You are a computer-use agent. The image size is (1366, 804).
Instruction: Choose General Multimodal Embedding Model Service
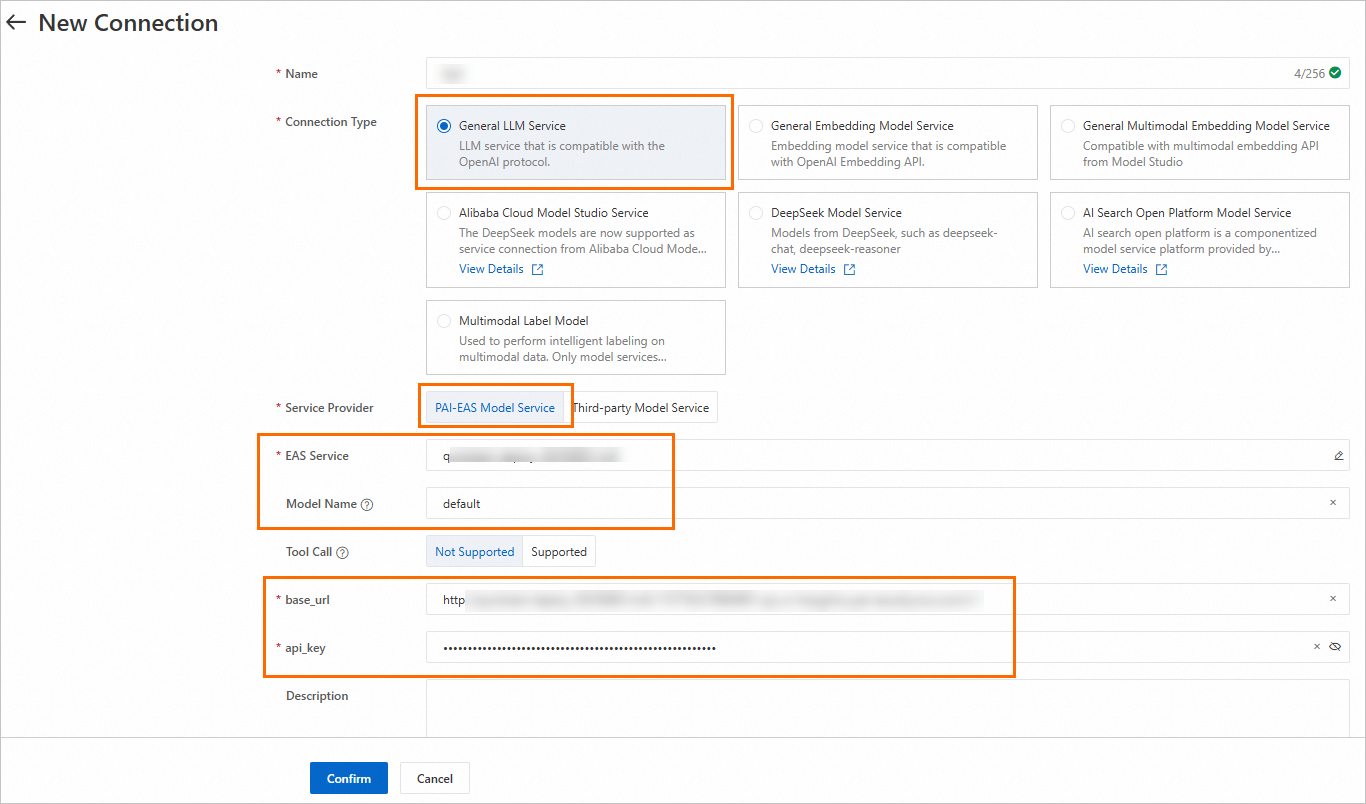click(1068, 126)
